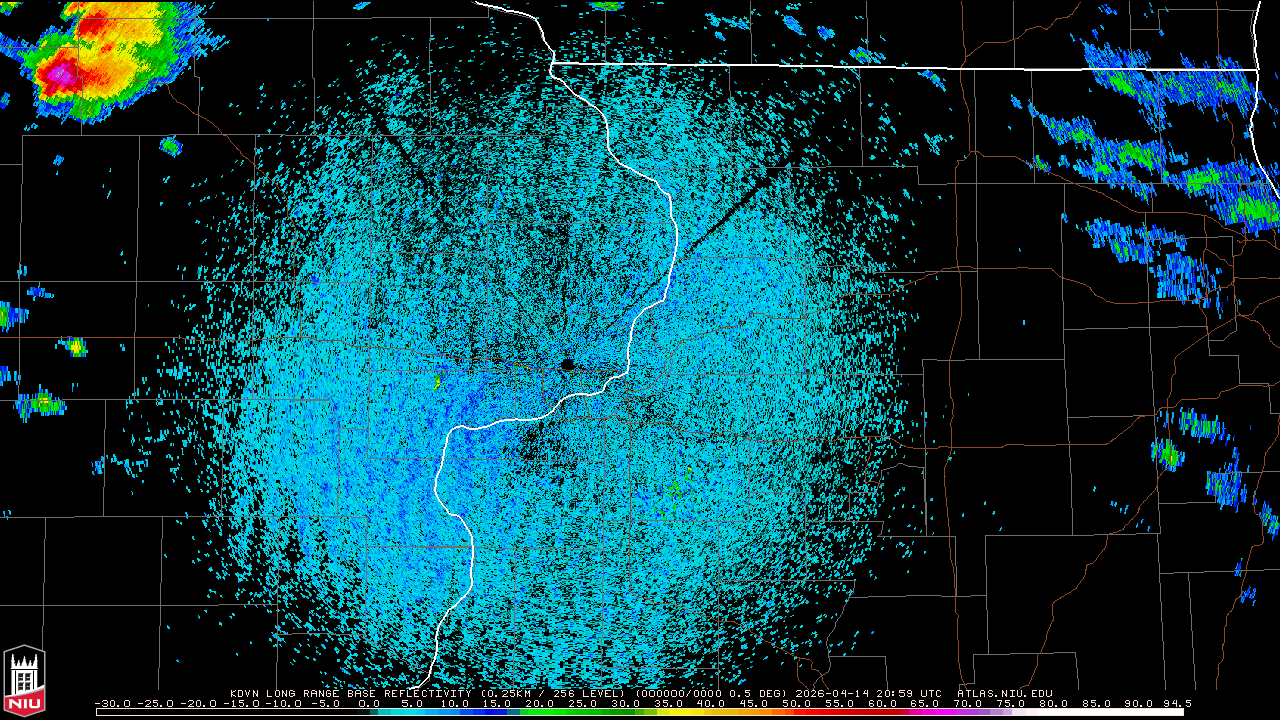This screenshot has height=720, width=1280.
Task: Click the NIU logo in the corner
Action: pyautogui.click(x=25, y=681)
